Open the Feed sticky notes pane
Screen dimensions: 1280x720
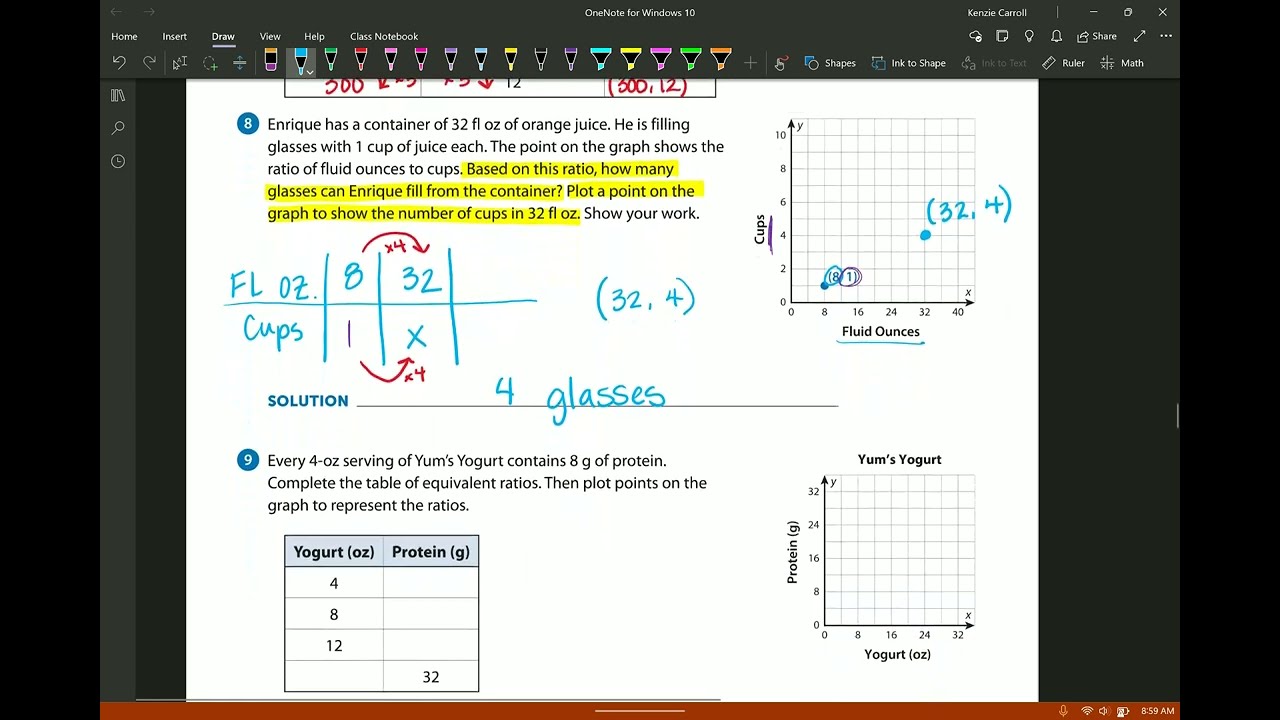(x=1002, y=36)
